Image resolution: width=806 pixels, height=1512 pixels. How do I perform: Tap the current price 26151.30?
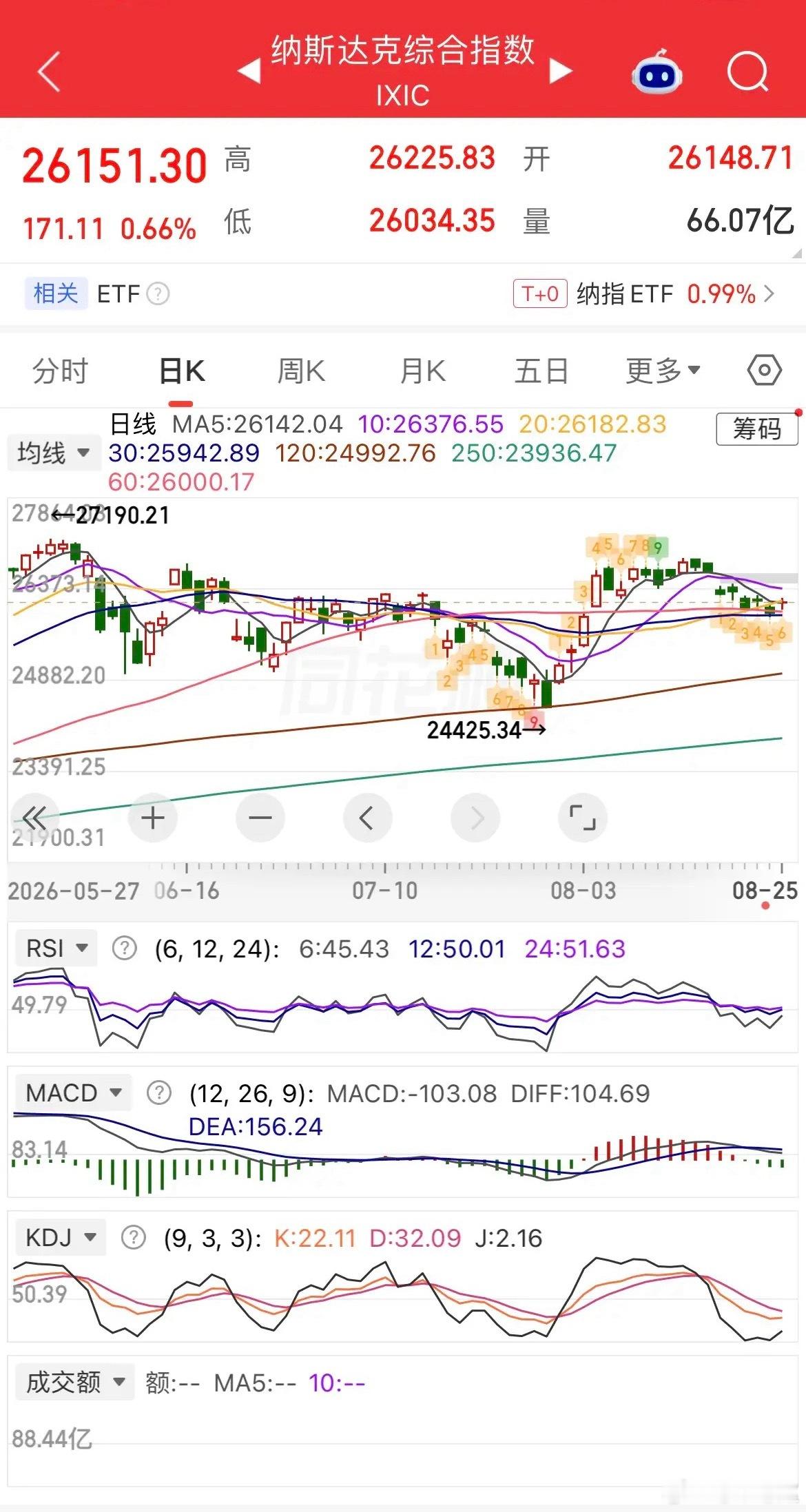114,166
